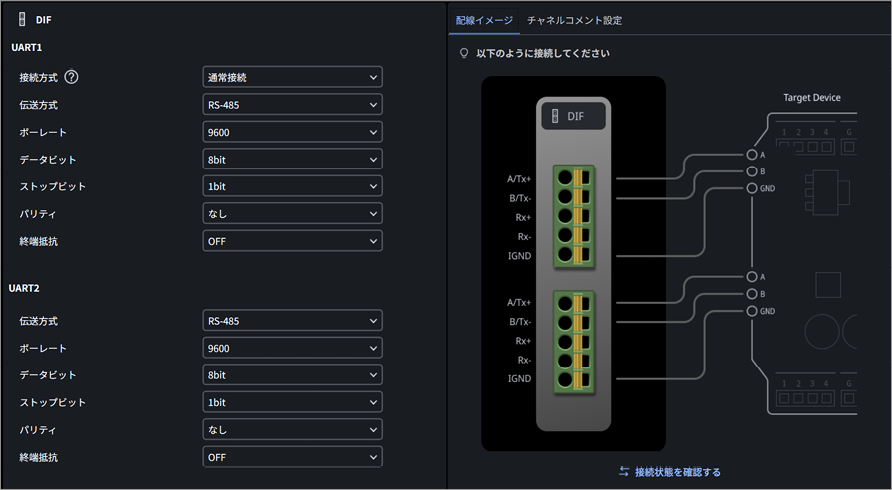Click the swap arrows icon near 接続状態を確認する
Screen dimensions: 892x490
pos(624,471)
